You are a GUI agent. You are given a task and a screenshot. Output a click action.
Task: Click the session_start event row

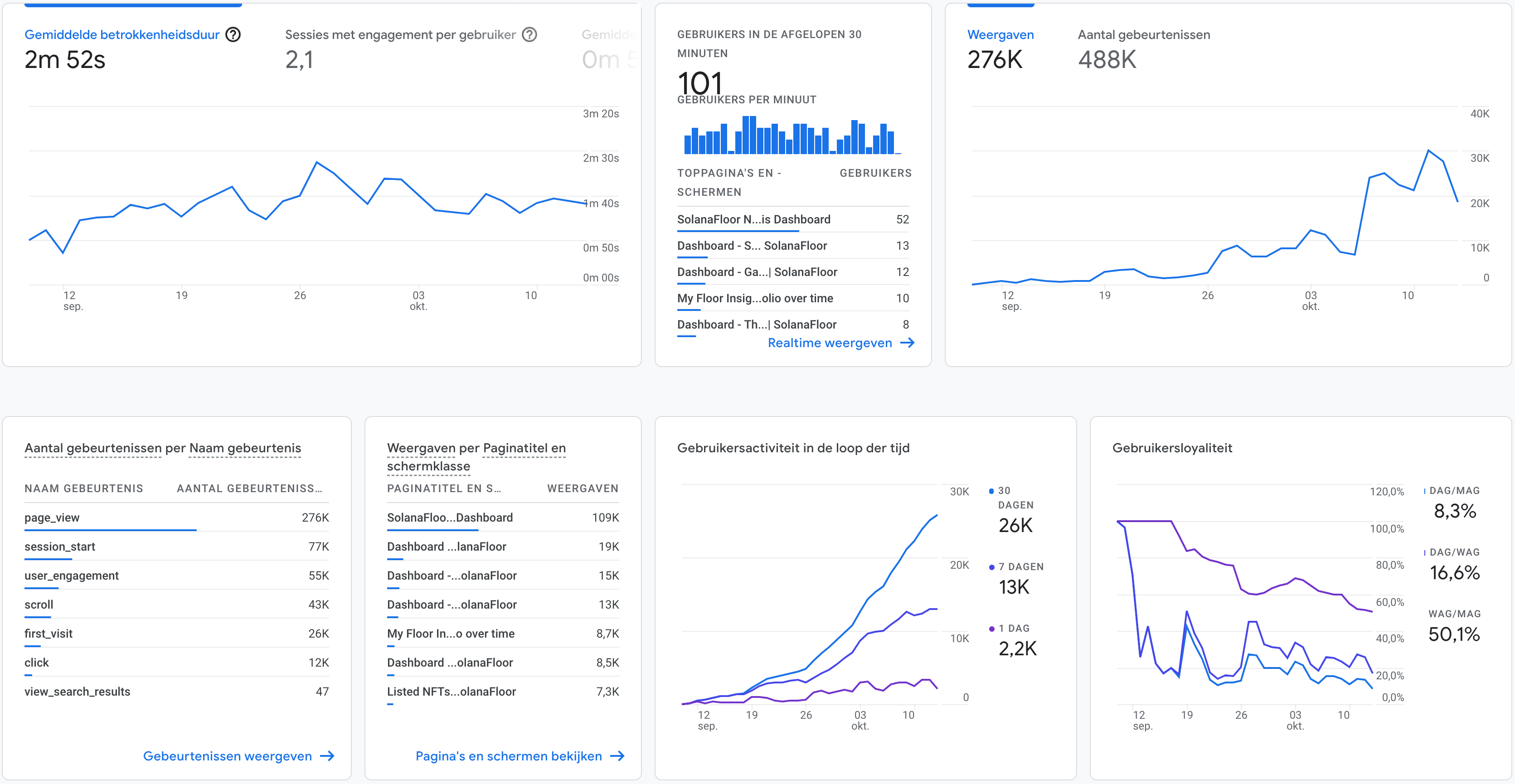59,547
